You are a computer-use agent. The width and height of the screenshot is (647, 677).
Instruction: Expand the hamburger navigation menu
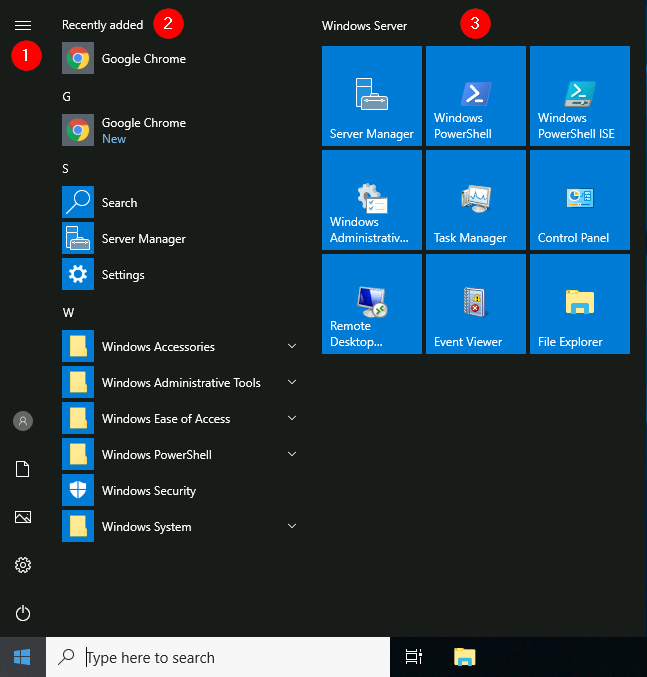point(23,25)
